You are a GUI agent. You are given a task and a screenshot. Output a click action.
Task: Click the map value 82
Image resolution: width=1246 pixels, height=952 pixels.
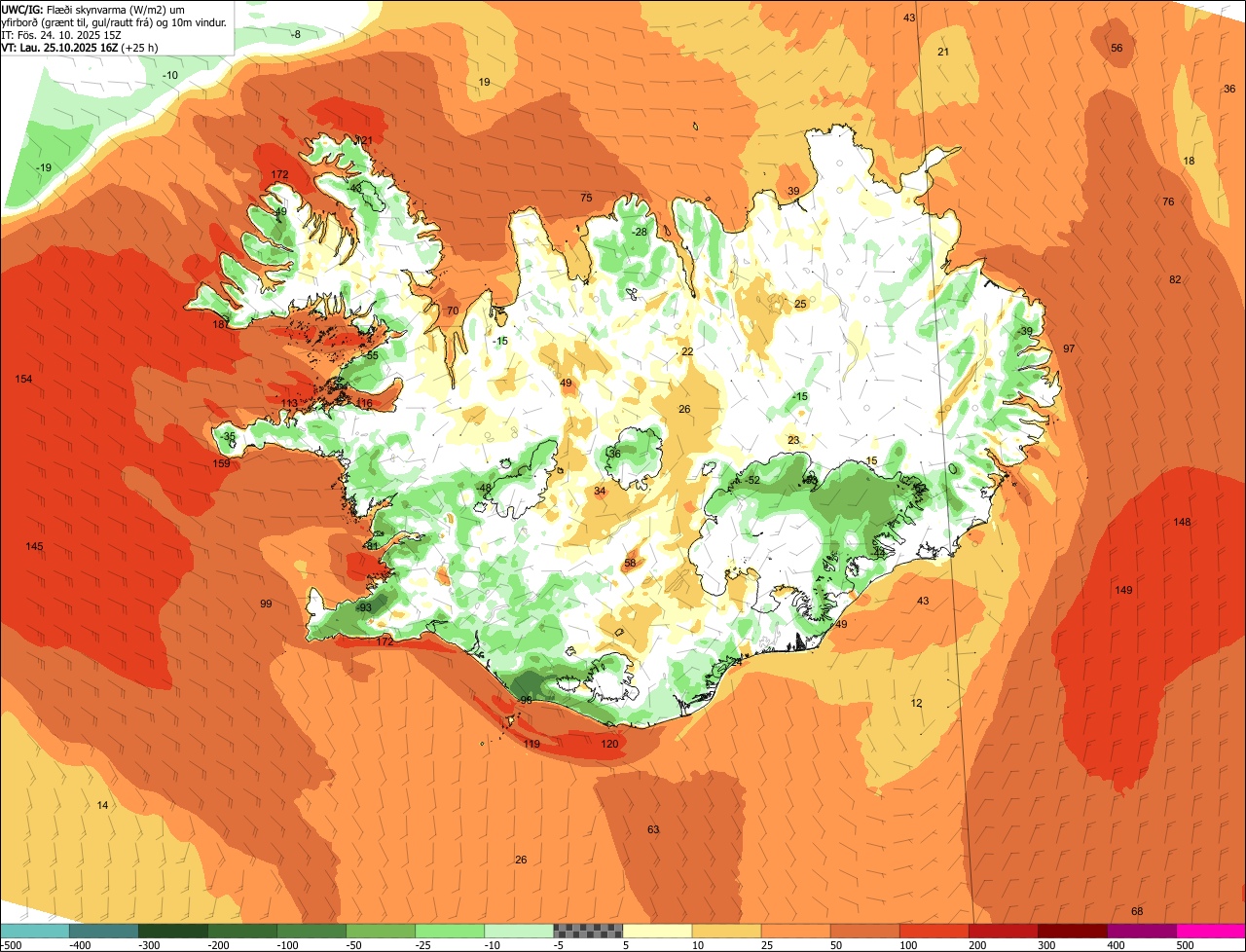pos(1175,279)
